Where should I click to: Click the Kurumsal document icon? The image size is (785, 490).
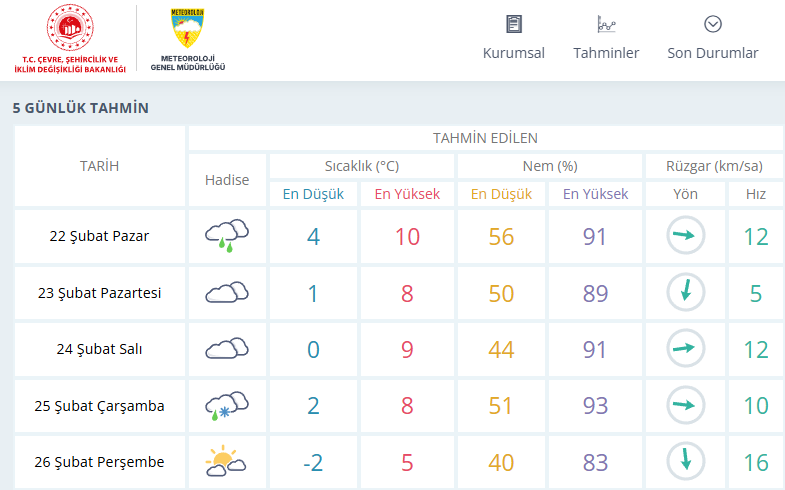(514, 24)
